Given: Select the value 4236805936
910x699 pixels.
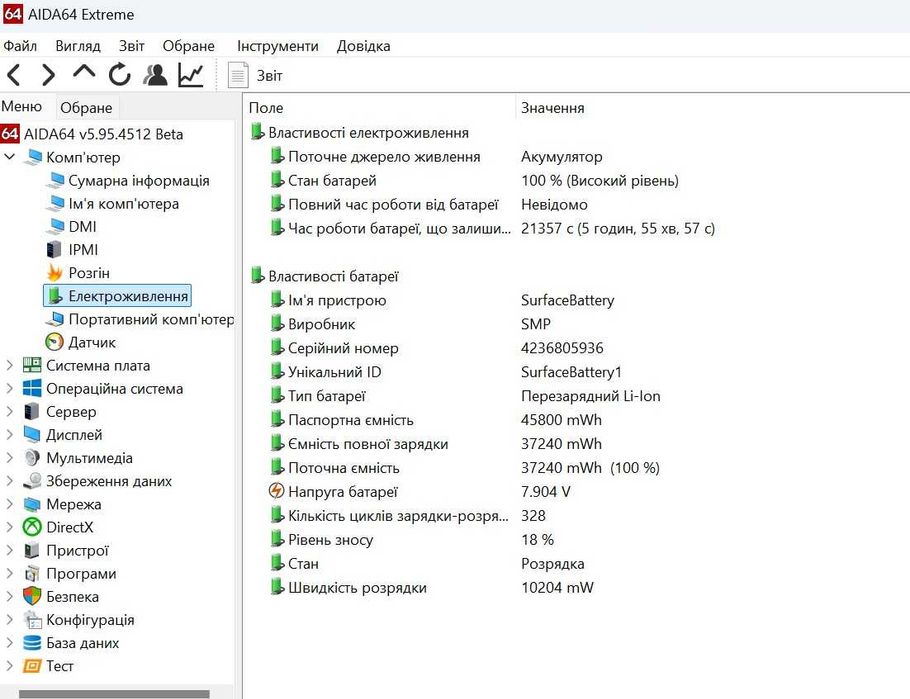Looking at the screenshot, I should pos(562,348).
